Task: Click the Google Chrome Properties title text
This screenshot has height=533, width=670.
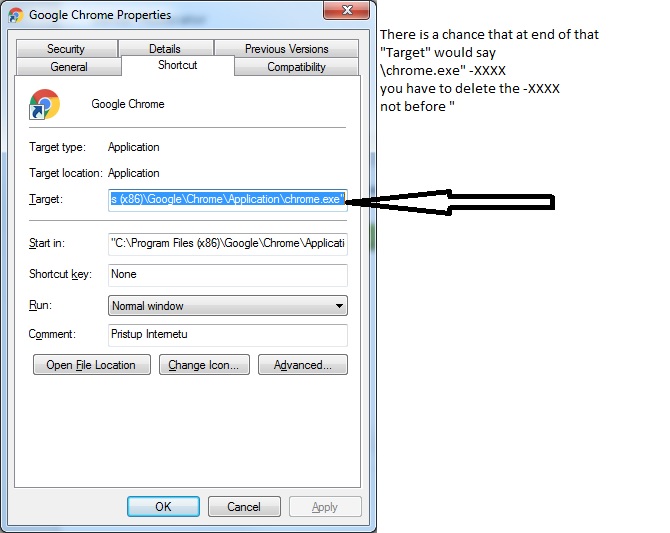Action: click(x=100, y=15)
